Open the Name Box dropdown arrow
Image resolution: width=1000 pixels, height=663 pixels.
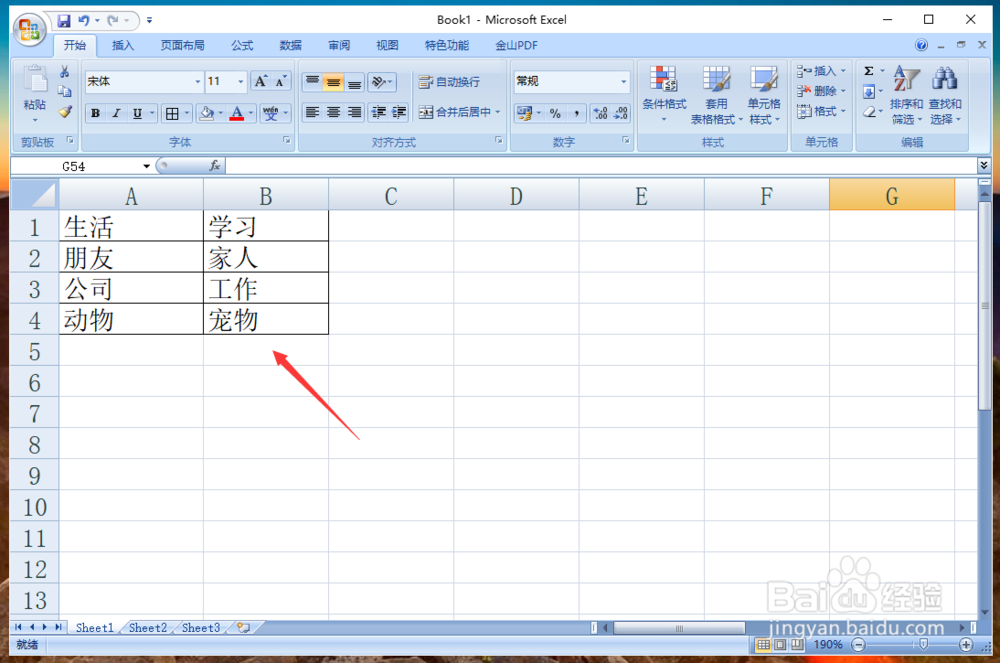[x=147, y=166]
